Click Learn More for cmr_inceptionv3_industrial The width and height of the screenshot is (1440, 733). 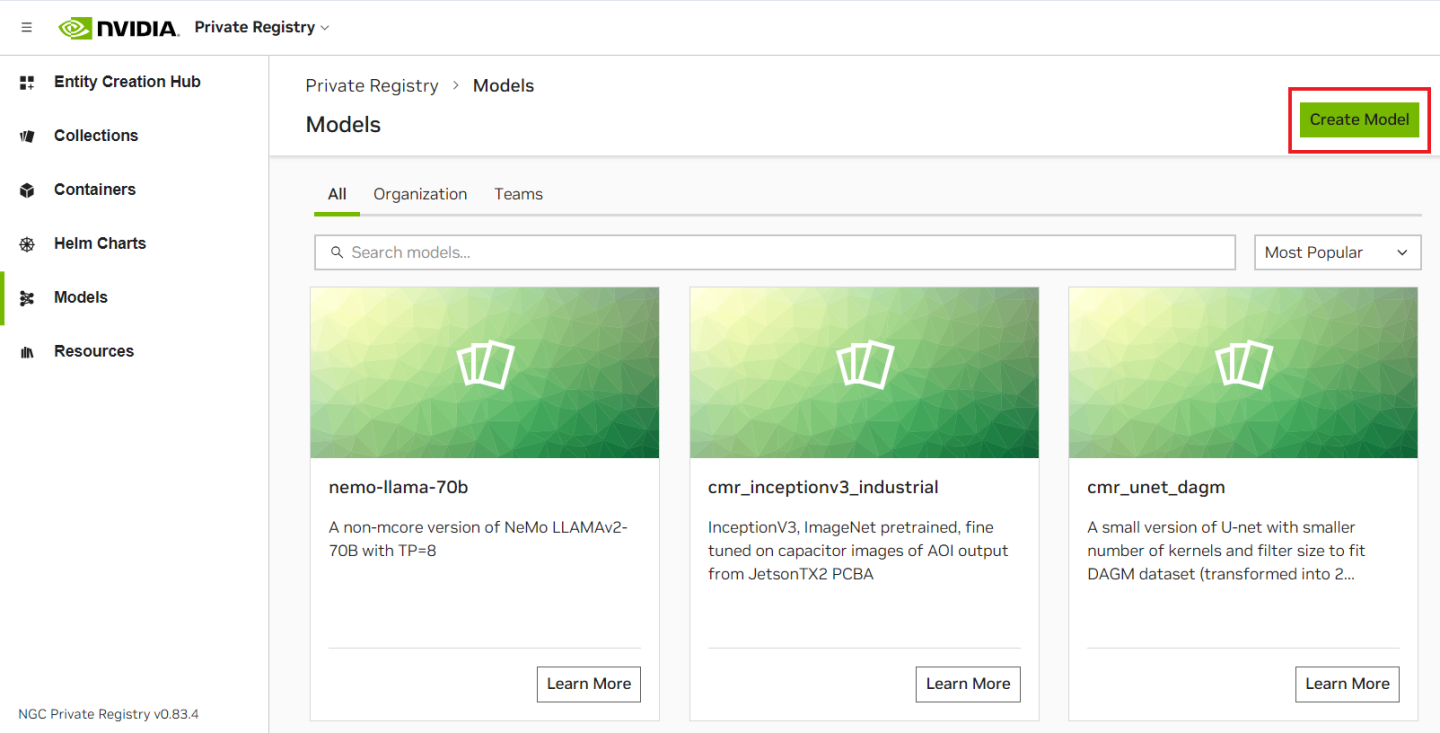(x=967, y=684)
